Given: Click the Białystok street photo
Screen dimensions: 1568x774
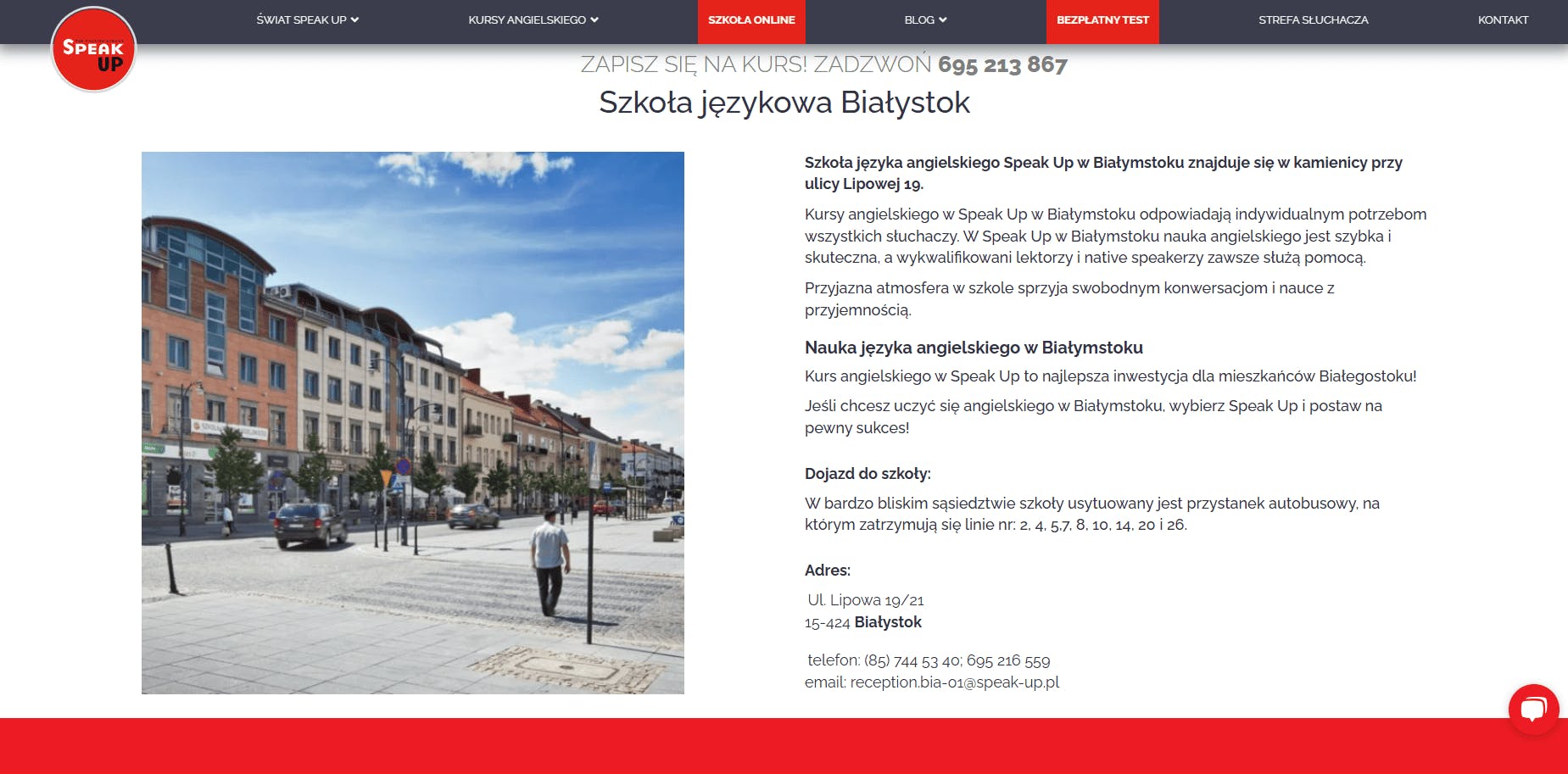Looking at the screenshot, I should (413, 421).
